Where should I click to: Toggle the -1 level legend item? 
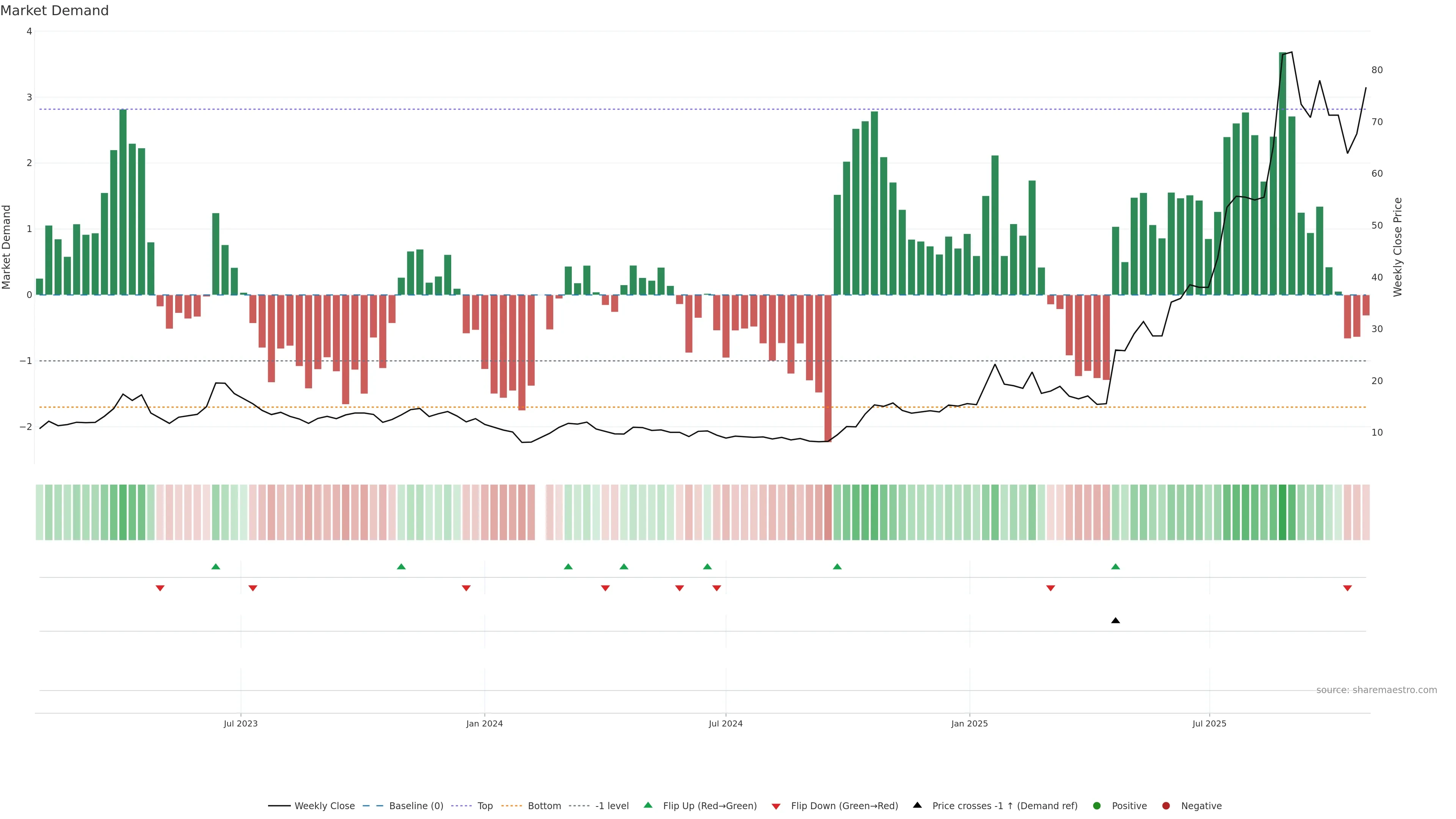click(x=612, y=805)
